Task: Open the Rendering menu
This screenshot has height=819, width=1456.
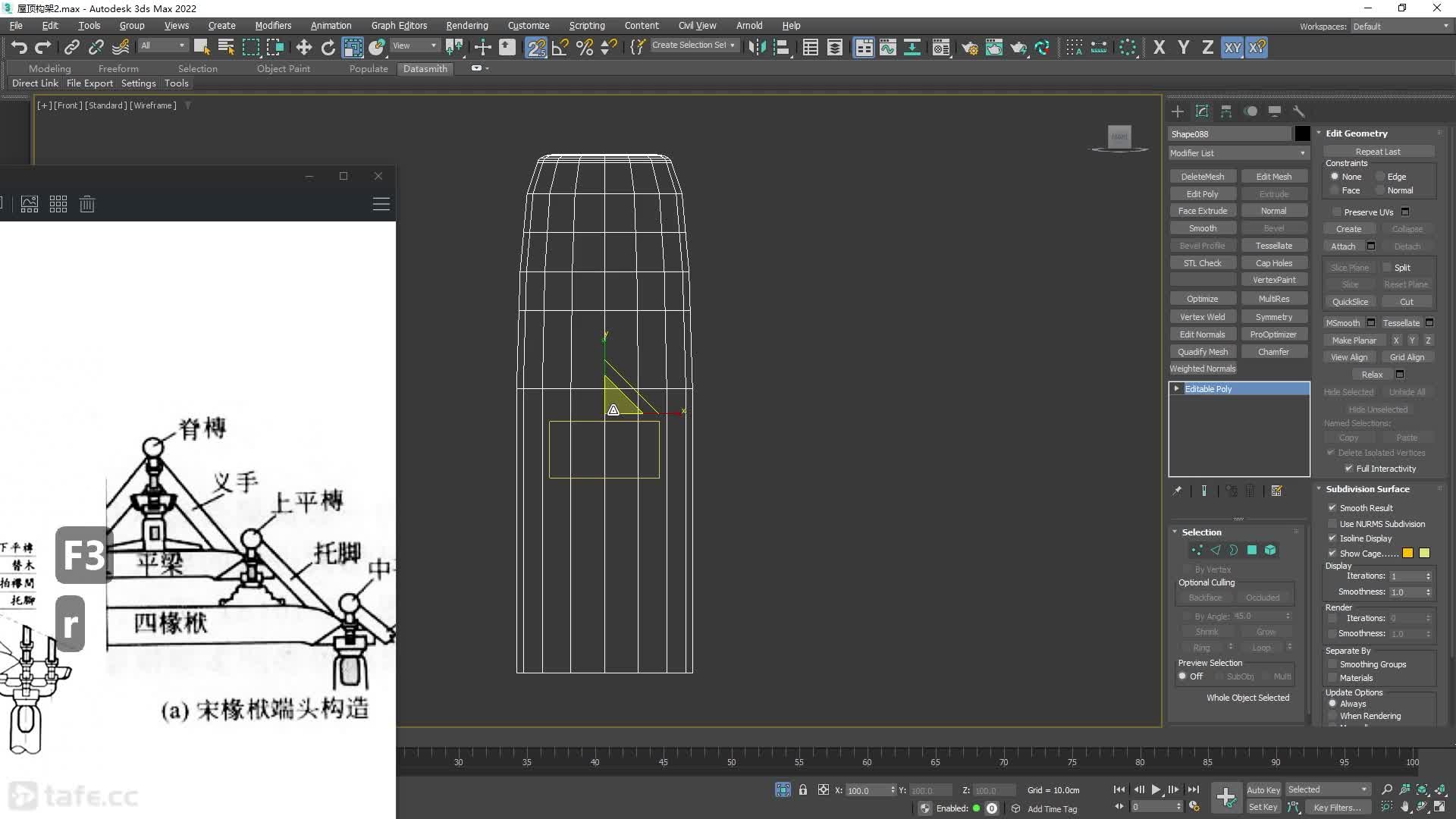Action: point(467,25)
